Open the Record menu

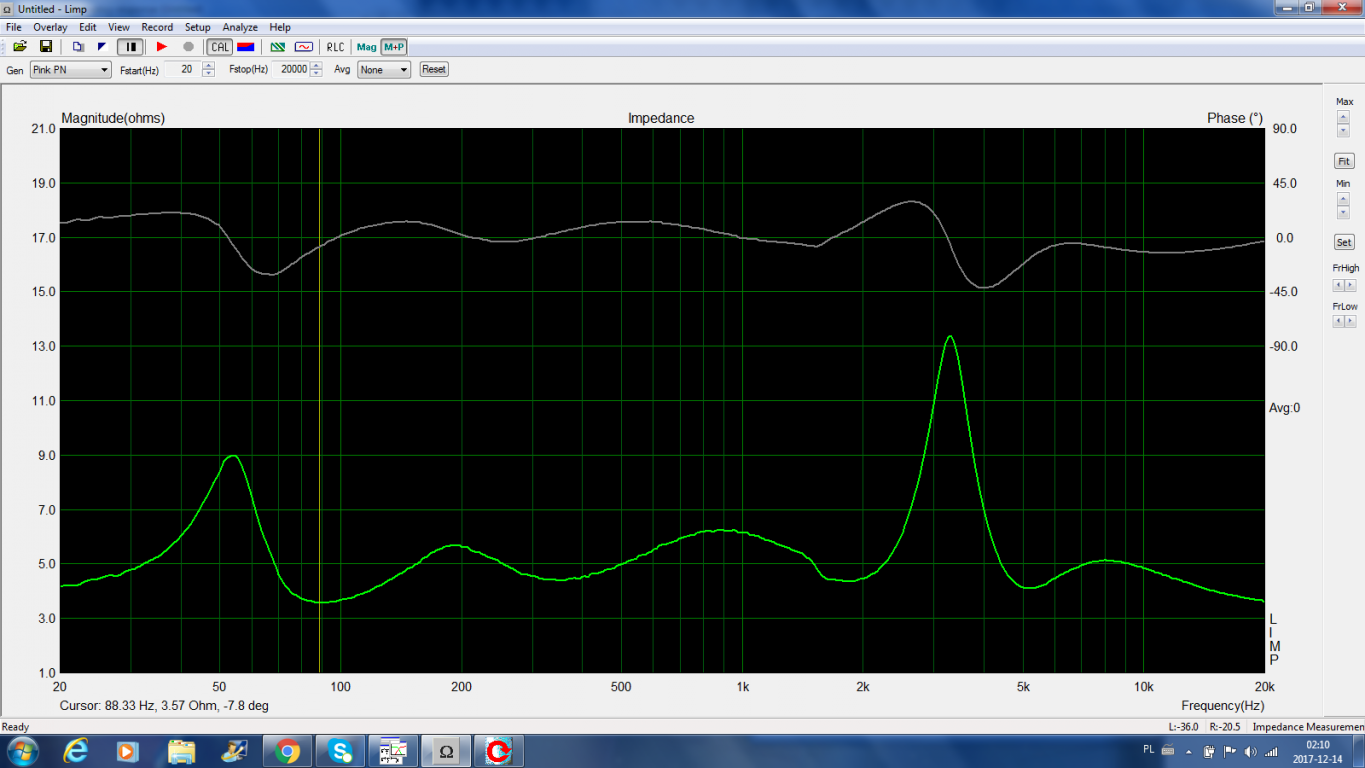(157, 27)
